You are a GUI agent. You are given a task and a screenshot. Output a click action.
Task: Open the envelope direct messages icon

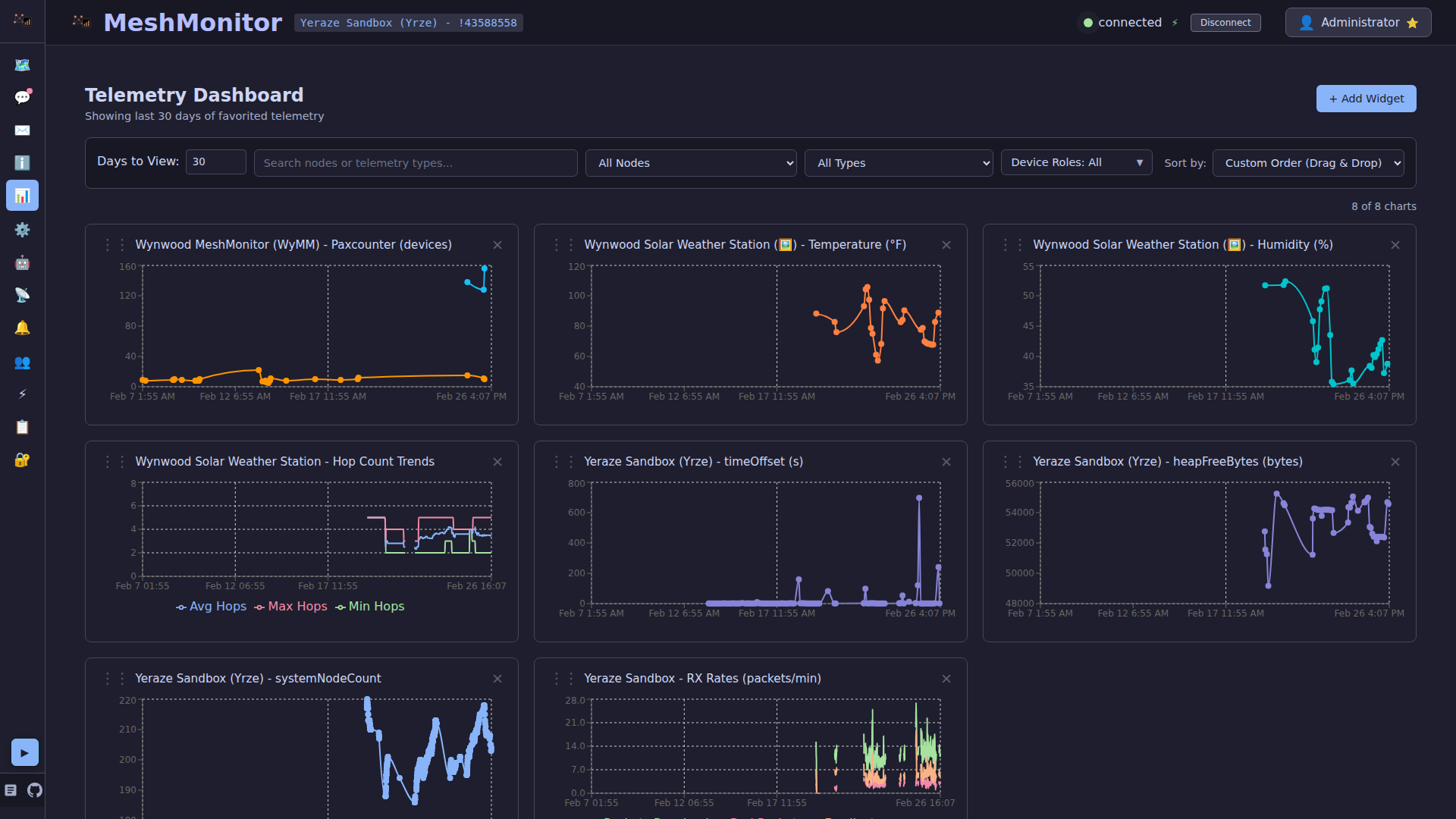click(x=22, y=130)
